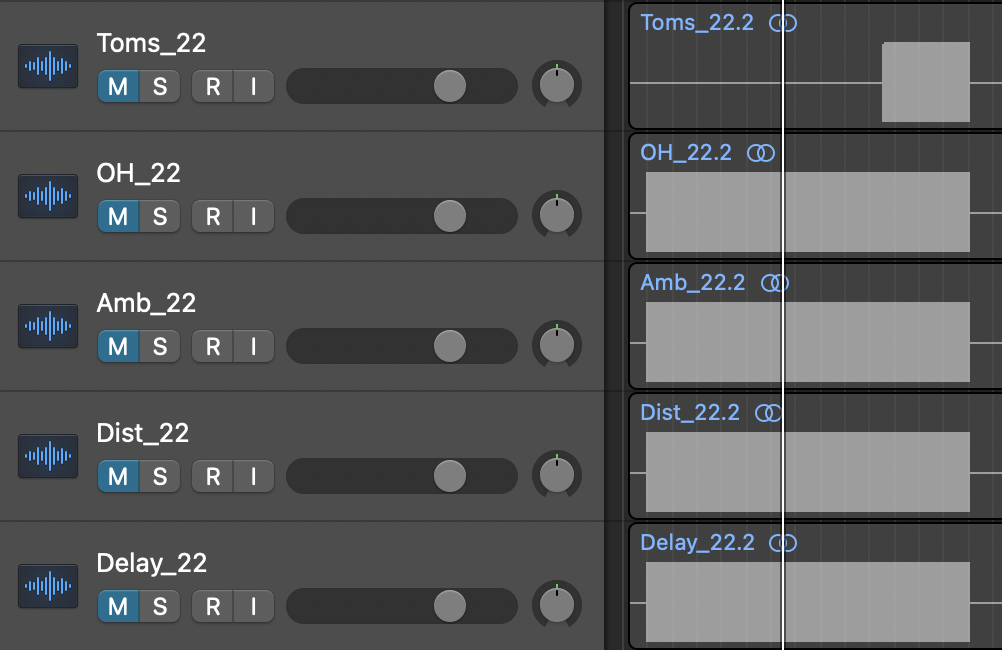Click the loop icon on Delay_22.2 region
The width and height of the screenshot is (1002, 650).
783,543
